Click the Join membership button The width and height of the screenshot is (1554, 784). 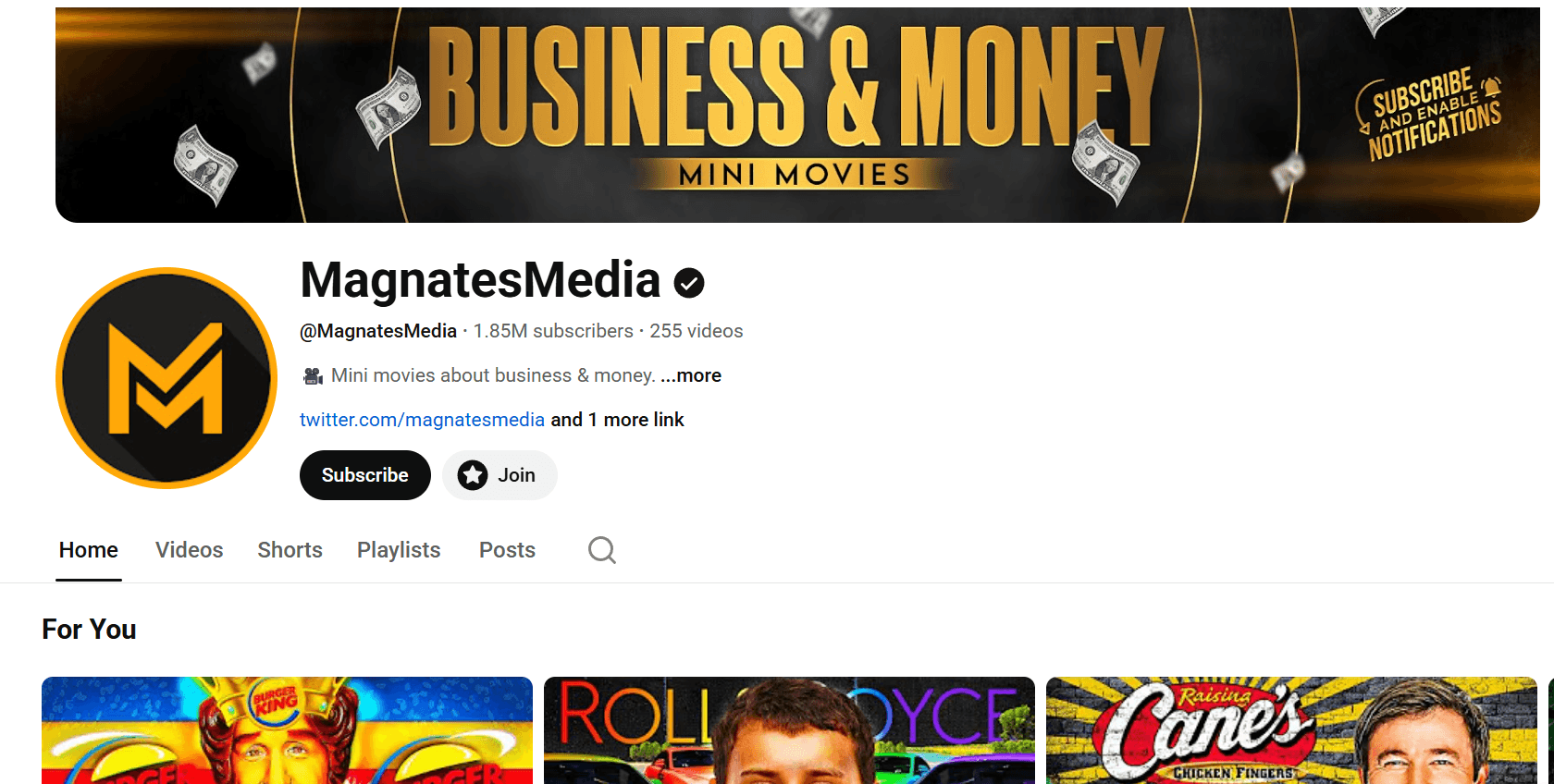(499, 475)
